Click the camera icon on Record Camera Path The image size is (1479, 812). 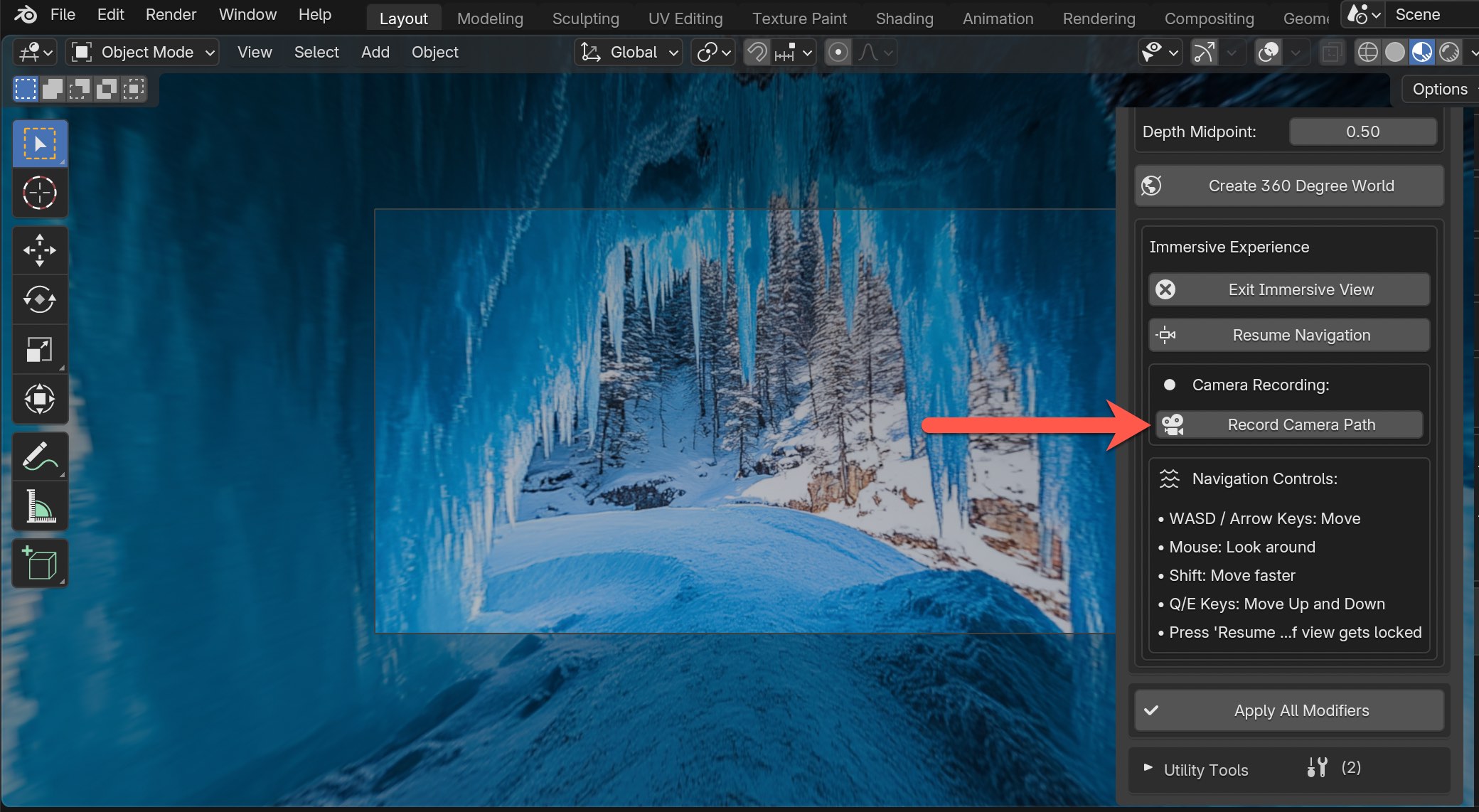[1173, 424]
